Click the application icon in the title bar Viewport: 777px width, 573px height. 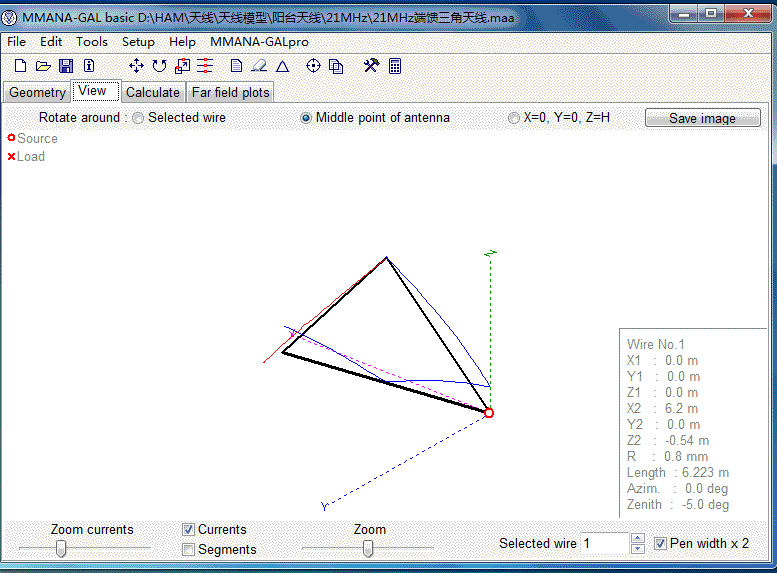click(9, 18)
